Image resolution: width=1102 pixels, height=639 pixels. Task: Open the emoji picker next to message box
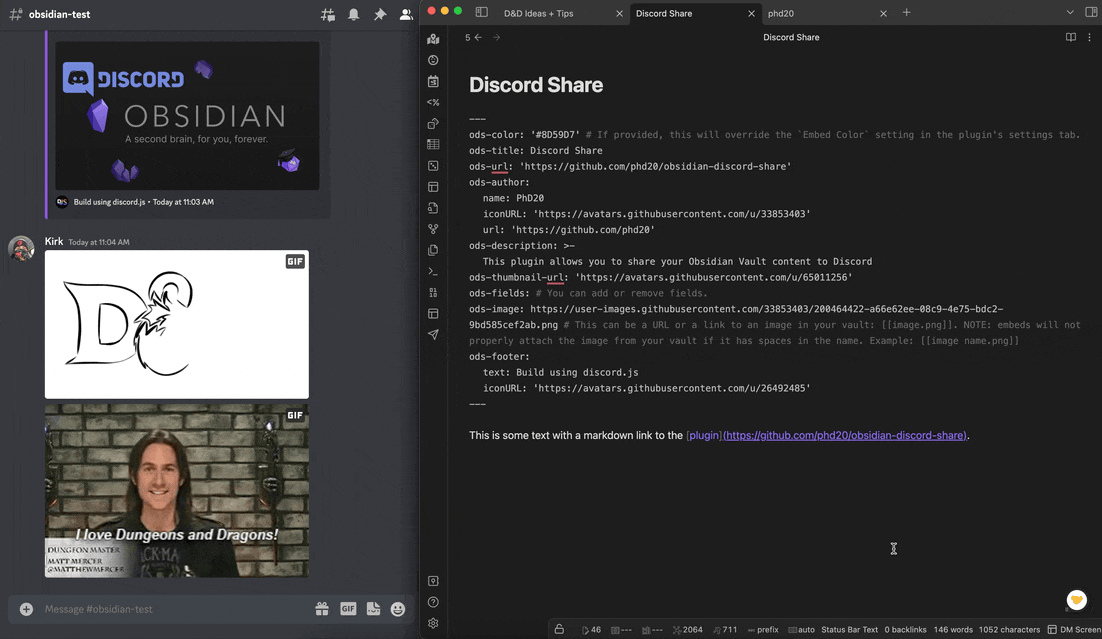pos(397,608)
